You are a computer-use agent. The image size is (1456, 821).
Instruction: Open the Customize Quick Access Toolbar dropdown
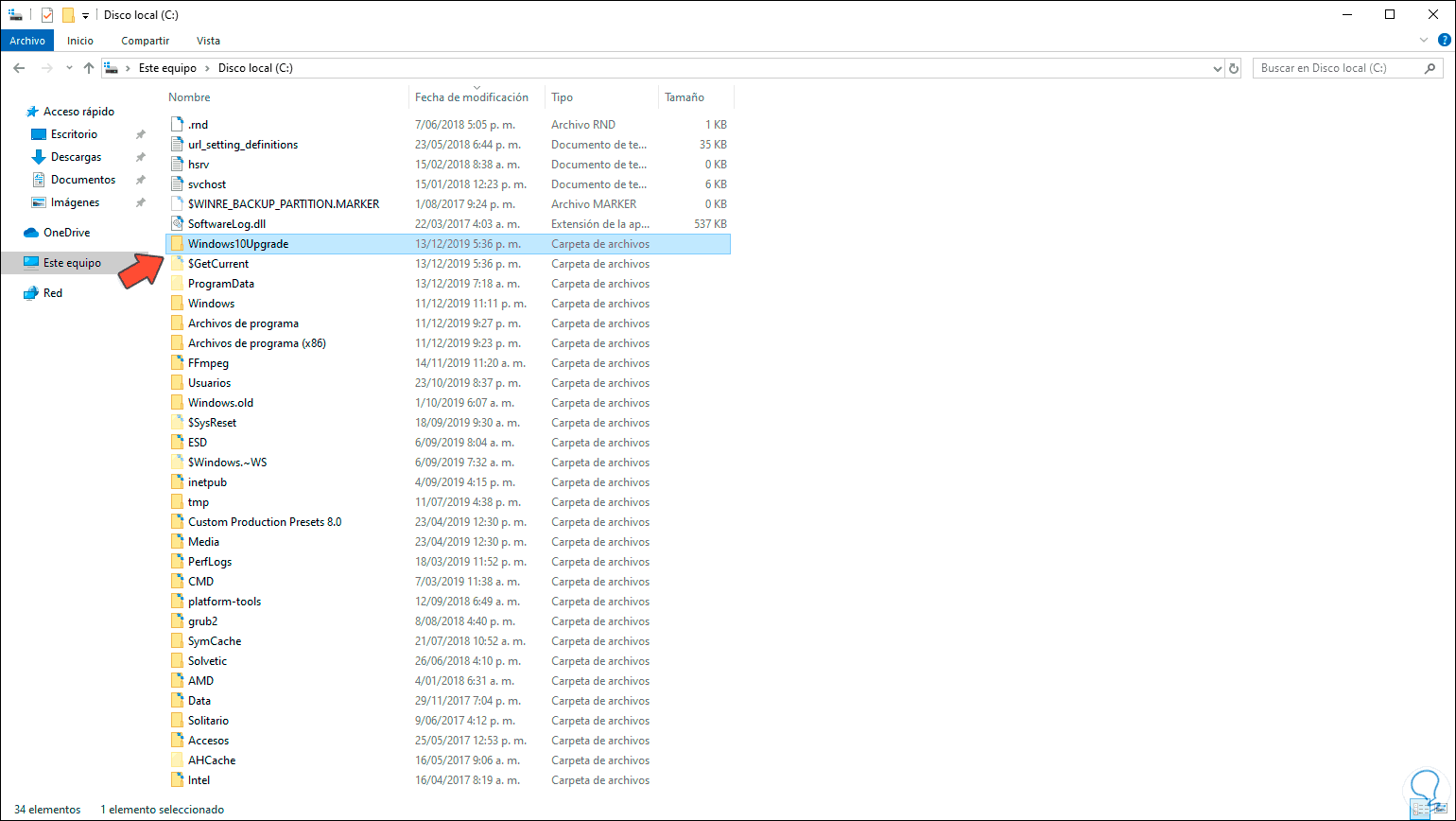[85, 16]
